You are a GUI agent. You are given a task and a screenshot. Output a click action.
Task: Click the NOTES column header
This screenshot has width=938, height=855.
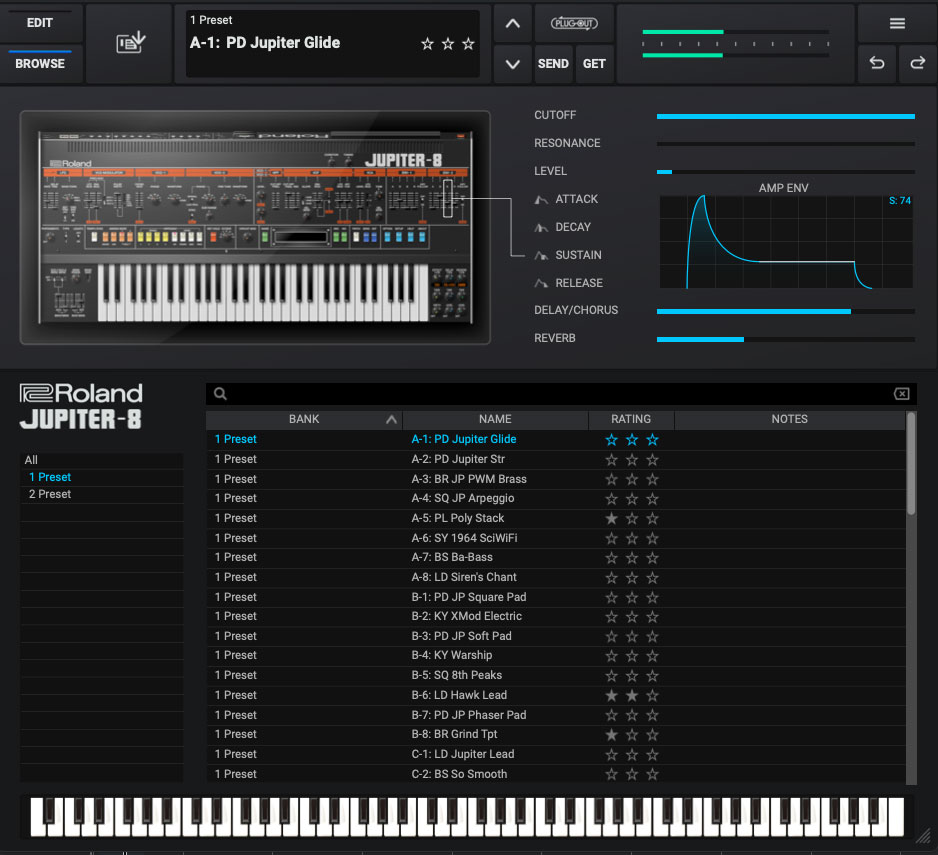(x=790, y=419)
